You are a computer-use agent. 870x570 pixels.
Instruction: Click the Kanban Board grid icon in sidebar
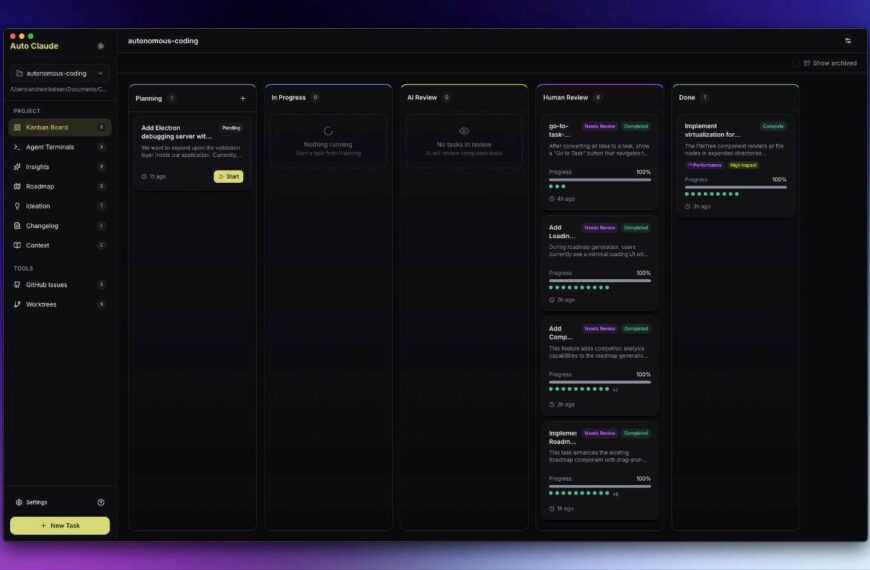17,127
